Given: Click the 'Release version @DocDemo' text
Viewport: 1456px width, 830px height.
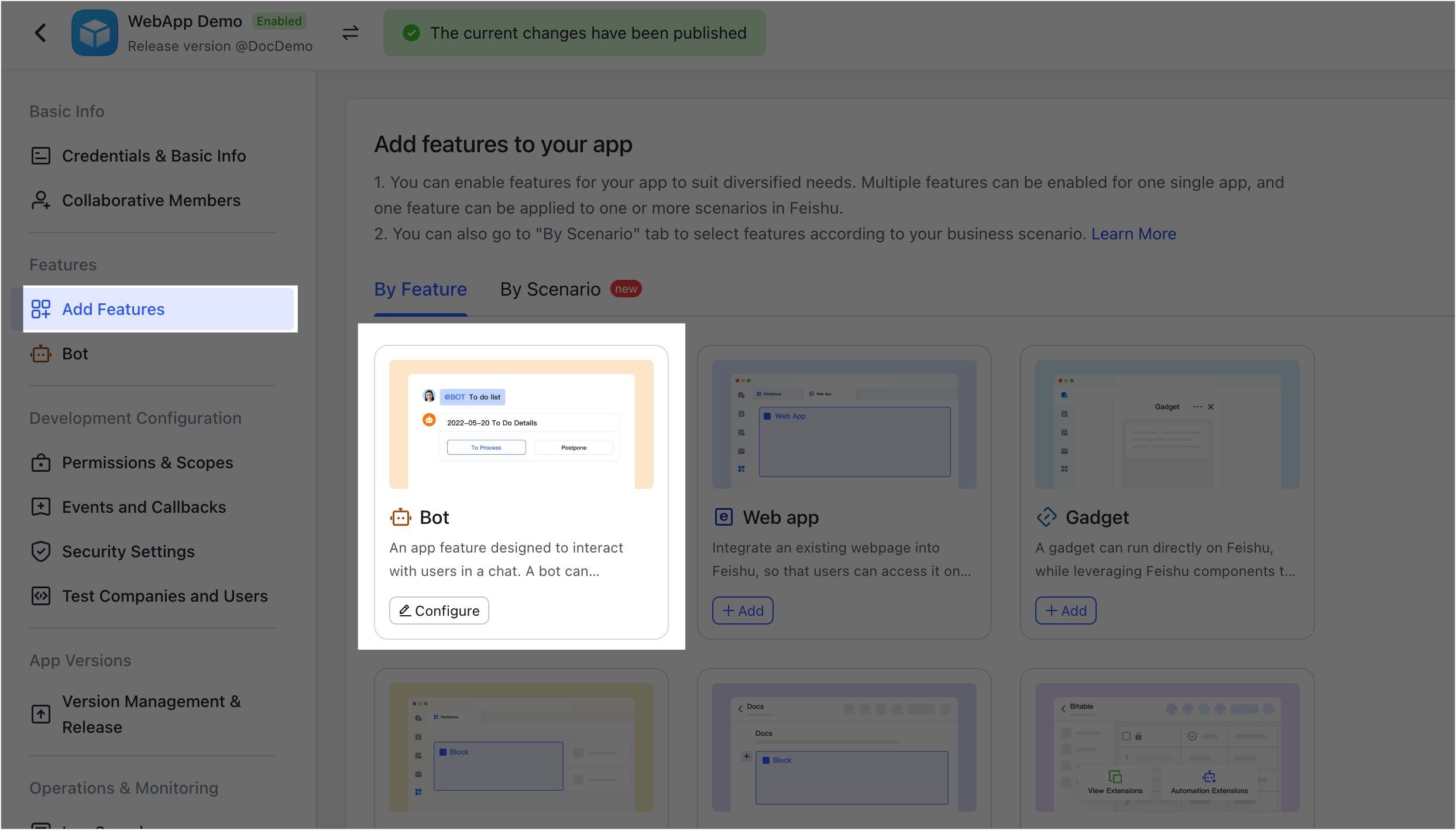Looking at the screenshot, I should tap(220, 46).
